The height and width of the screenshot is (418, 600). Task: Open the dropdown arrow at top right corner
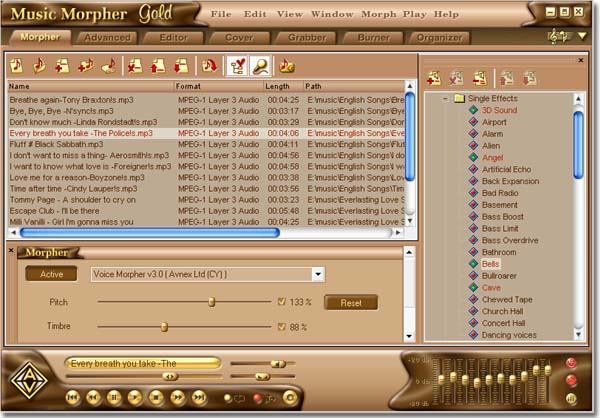[582, 36]
